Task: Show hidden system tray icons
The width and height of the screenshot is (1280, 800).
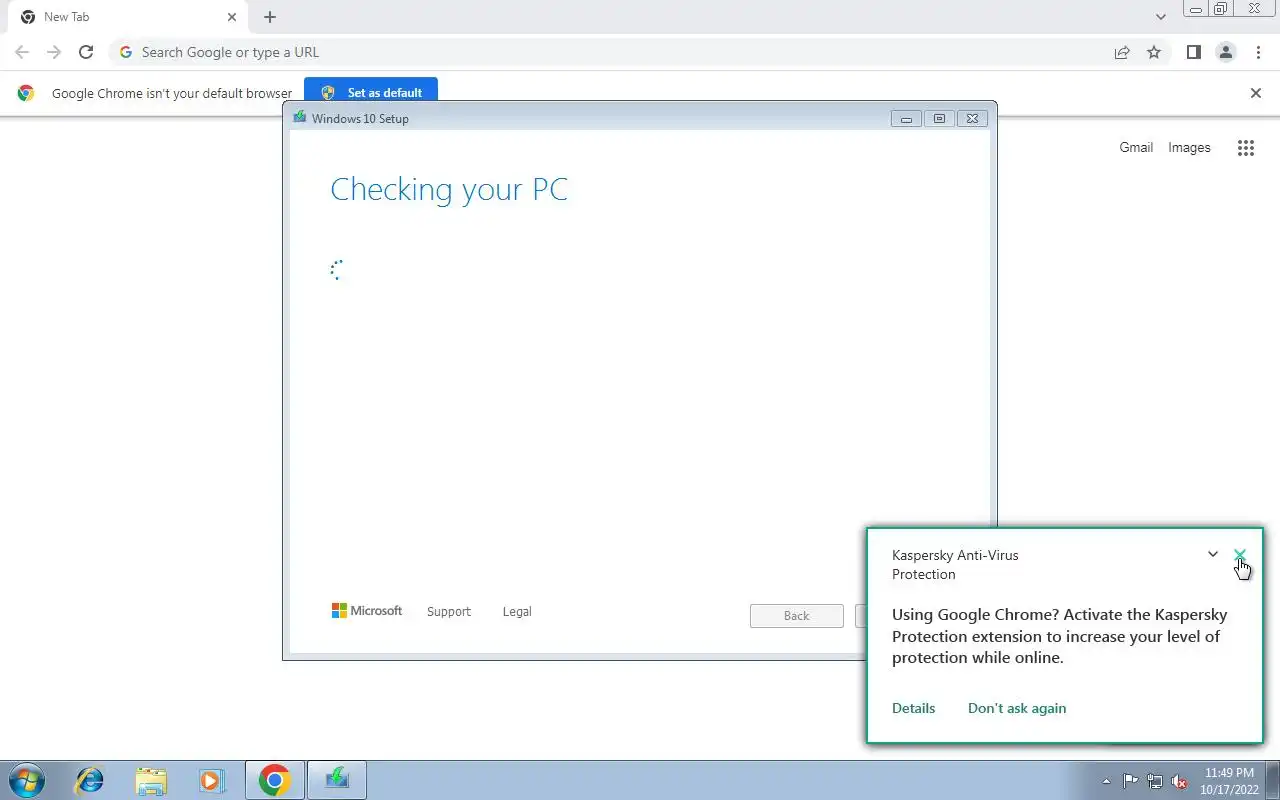Action: pyautogui.click(x=1106, y=782)
